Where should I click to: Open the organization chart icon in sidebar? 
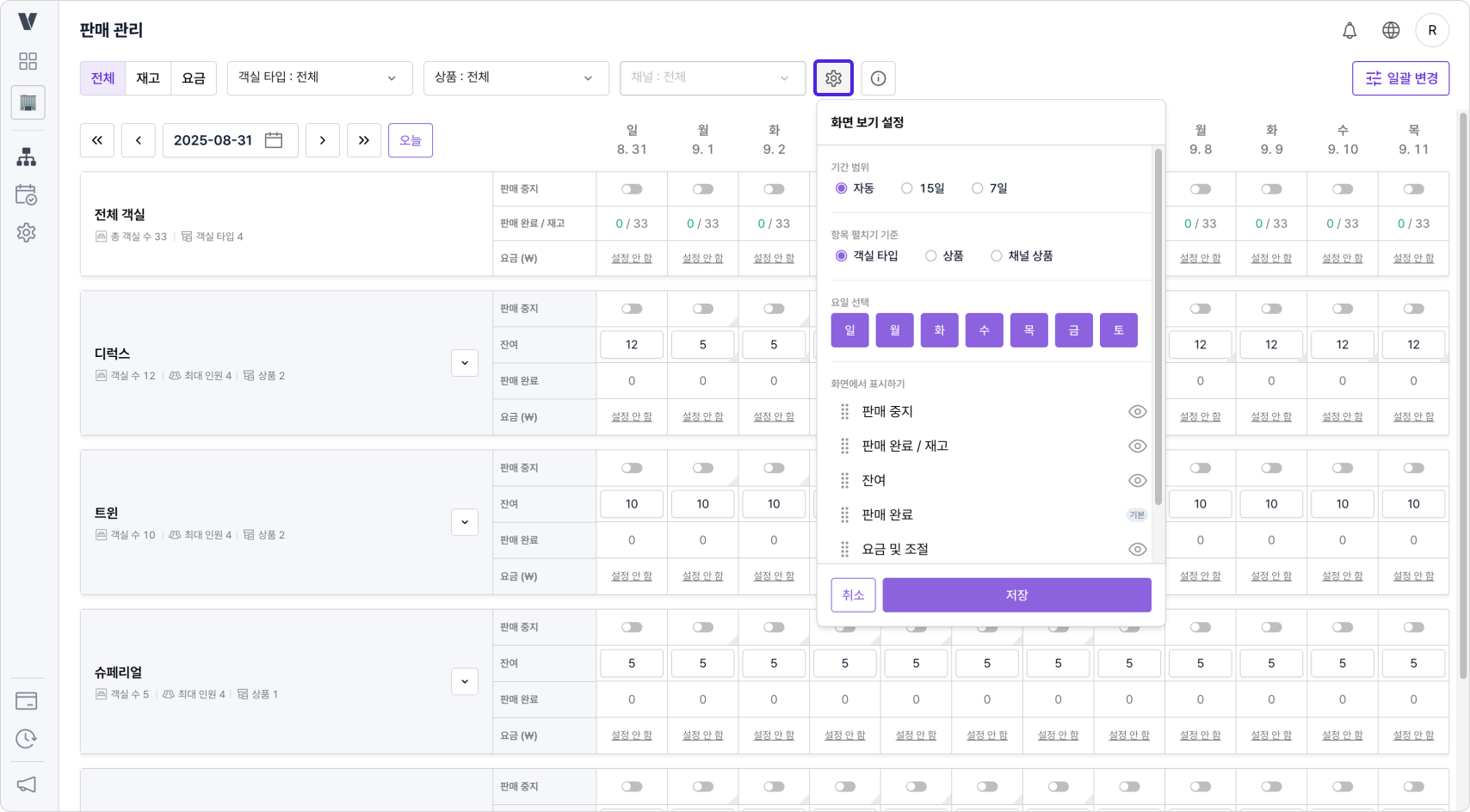click(x=27, y=157)
